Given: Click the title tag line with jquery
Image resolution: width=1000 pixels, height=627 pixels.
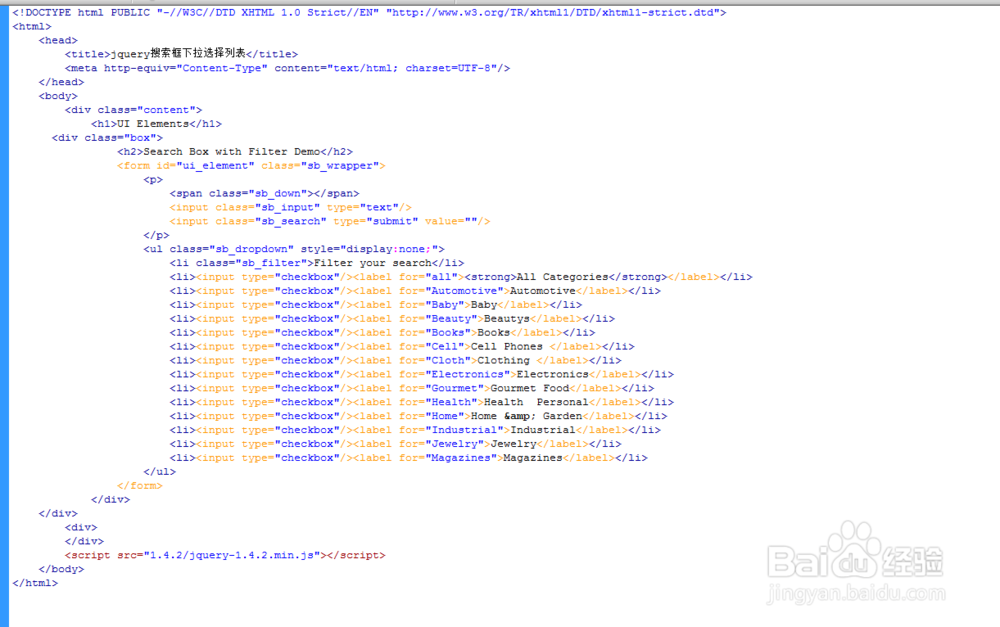Looking at the screenshot, I should (181, 54).
